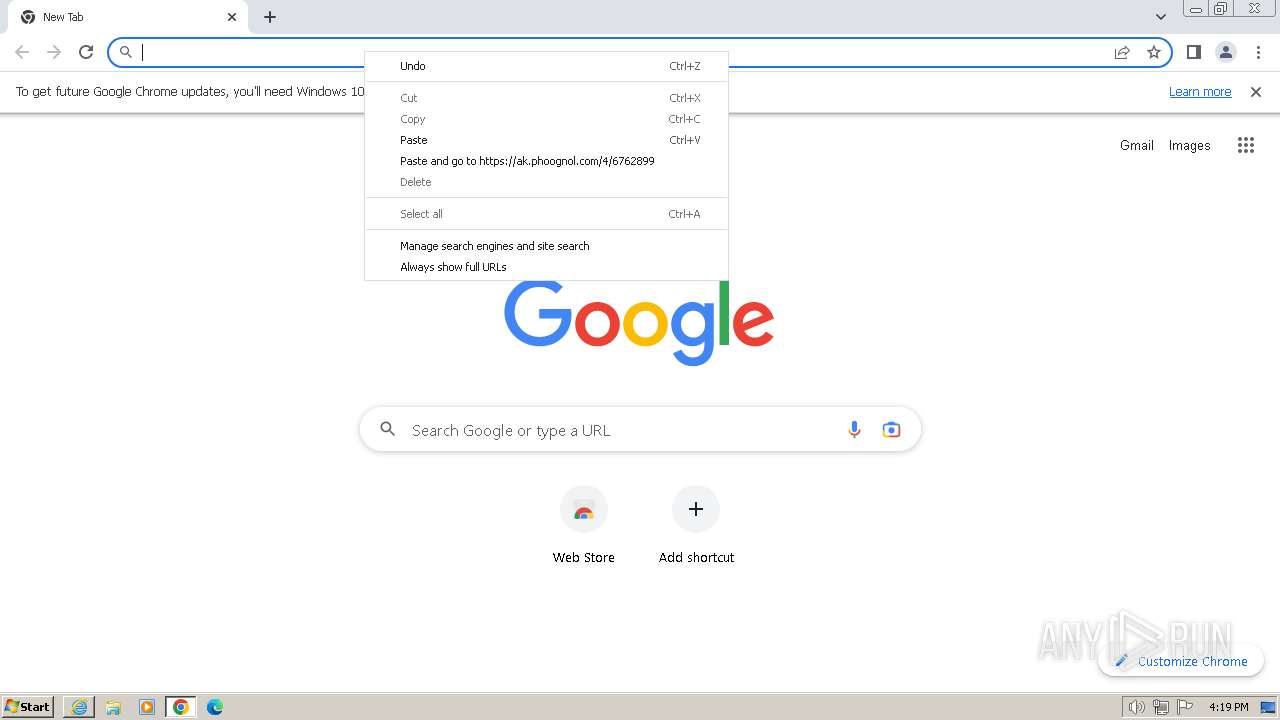The width and height of the screenshot is (1280, 720).
Task: Choose Cut in context menu
Action: click(x=546, y=98)
